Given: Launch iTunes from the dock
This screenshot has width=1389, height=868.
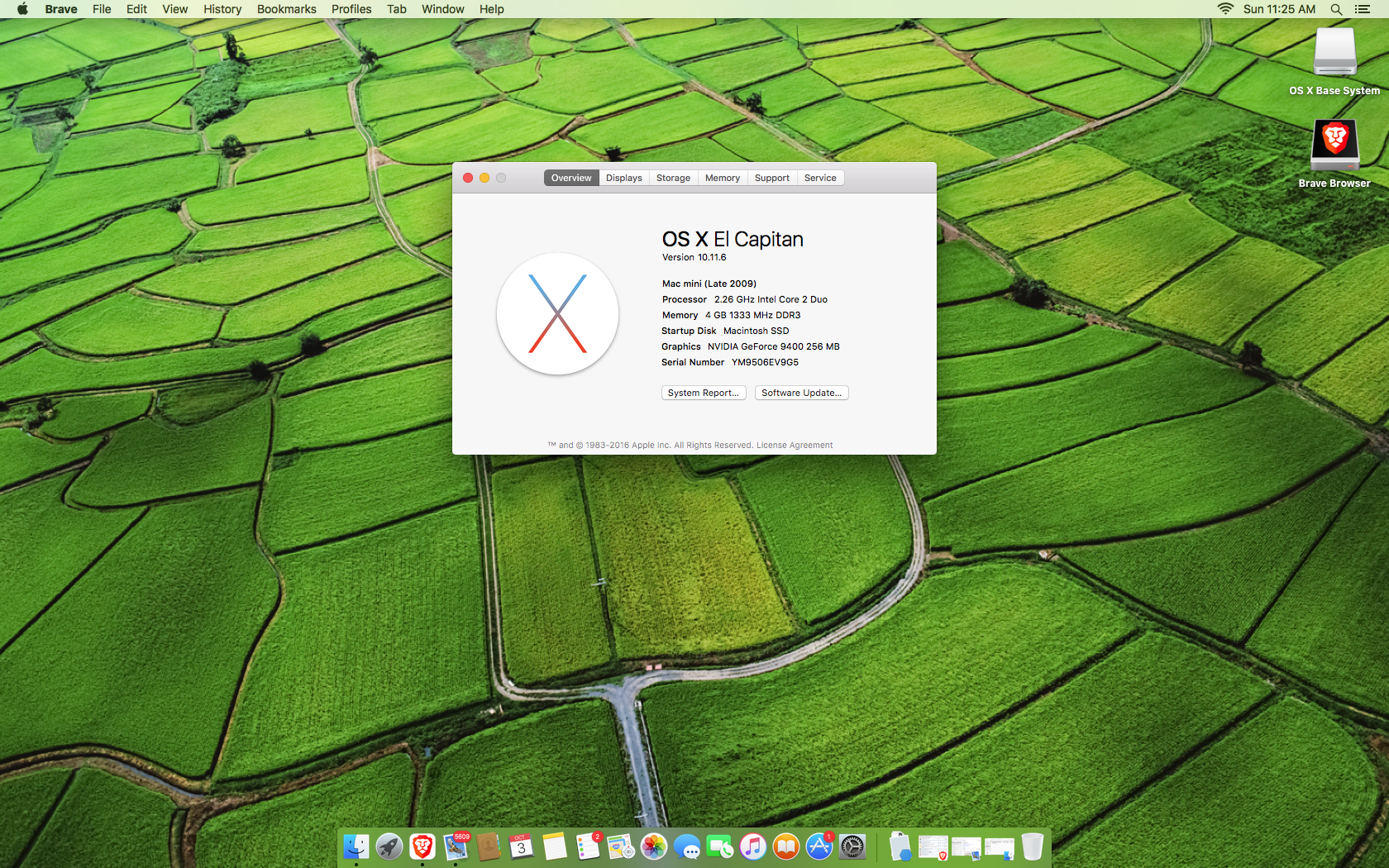Looking at the screenshot, I should [x=753, y=847].
